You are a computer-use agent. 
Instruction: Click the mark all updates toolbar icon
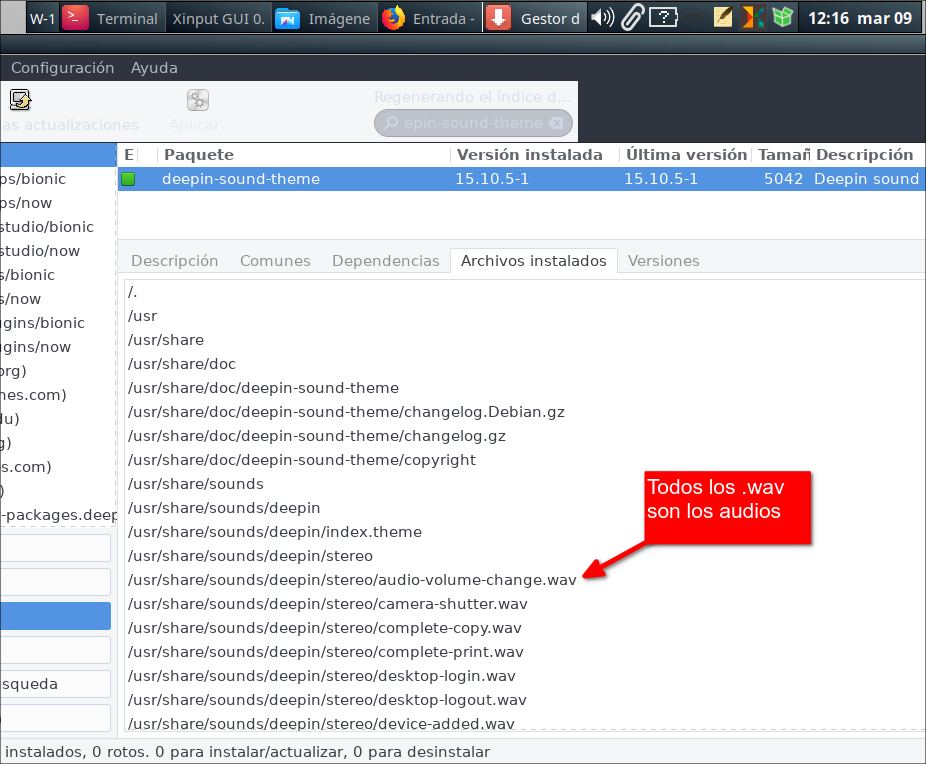20,100
